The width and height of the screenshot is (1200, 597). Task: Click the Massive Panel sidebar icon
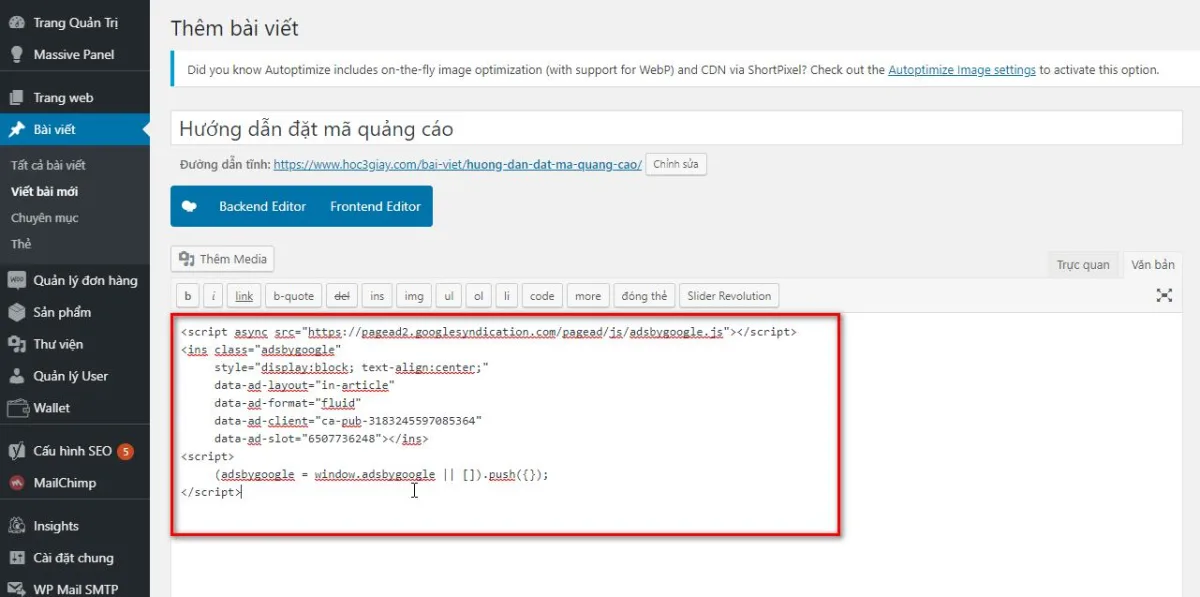click(17, 54)
